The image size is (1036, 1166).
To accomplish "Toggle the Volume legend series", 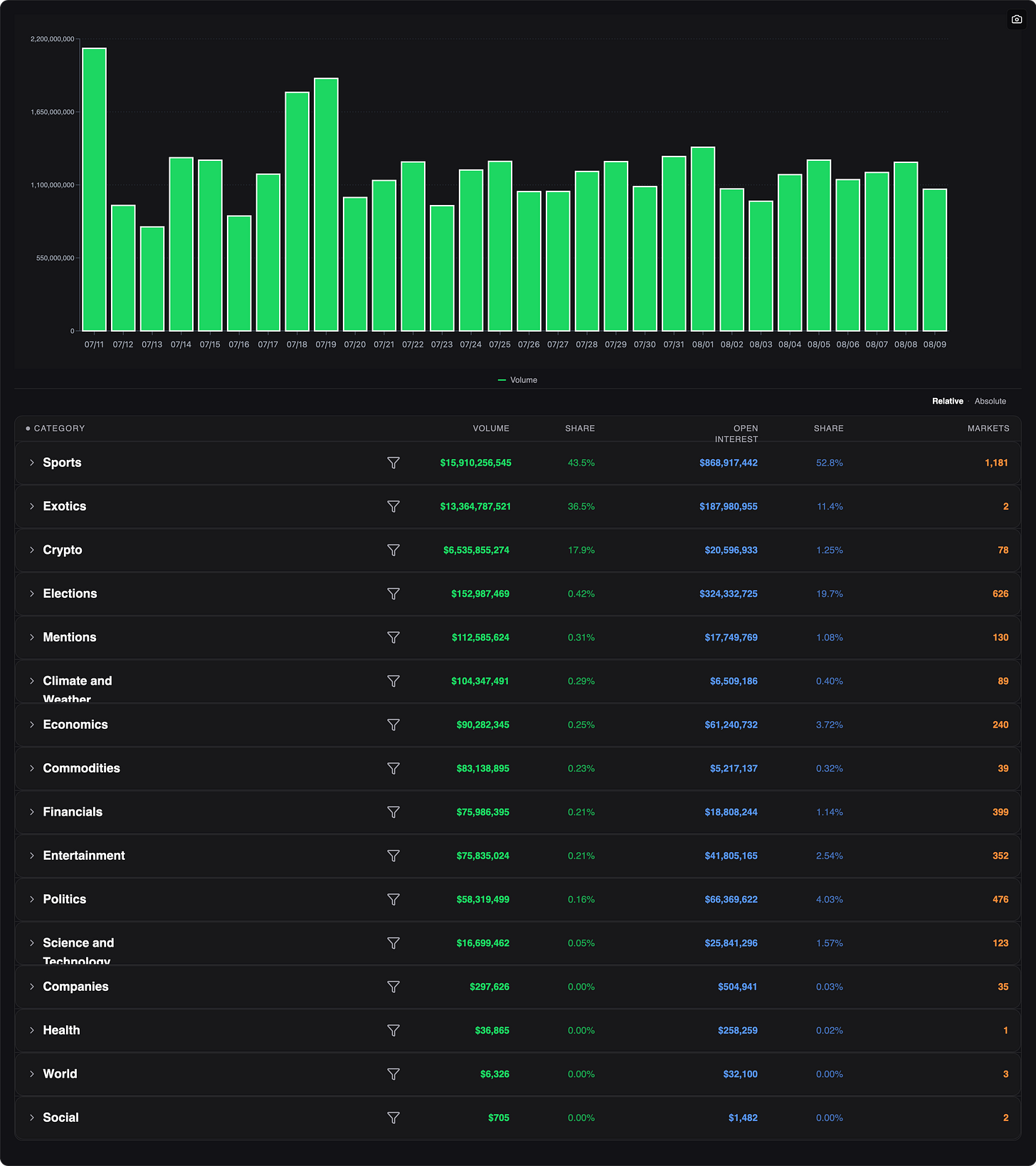I will 517,380.
